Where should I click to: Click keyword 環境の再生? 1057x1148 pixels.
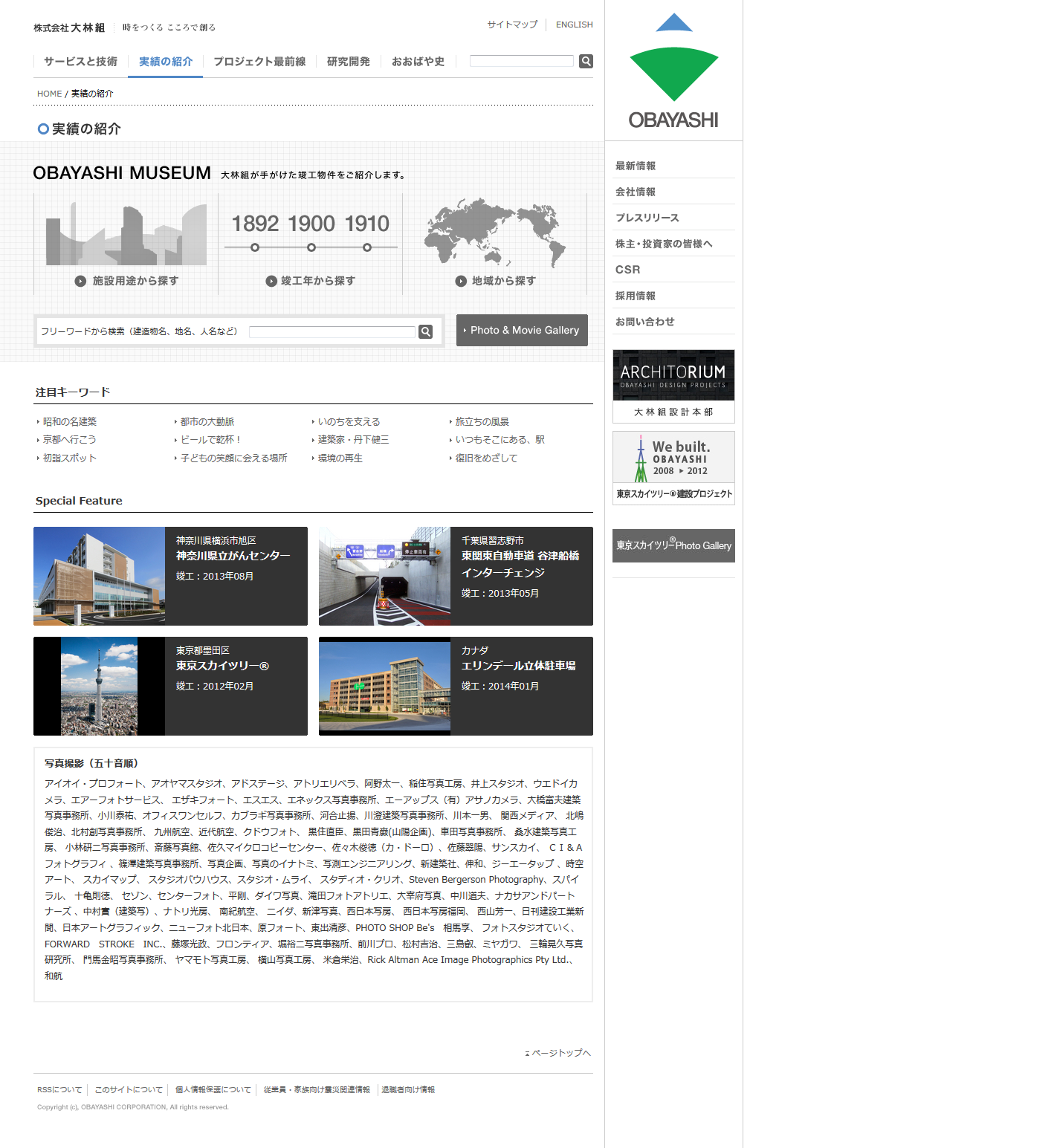coord(340,458)
